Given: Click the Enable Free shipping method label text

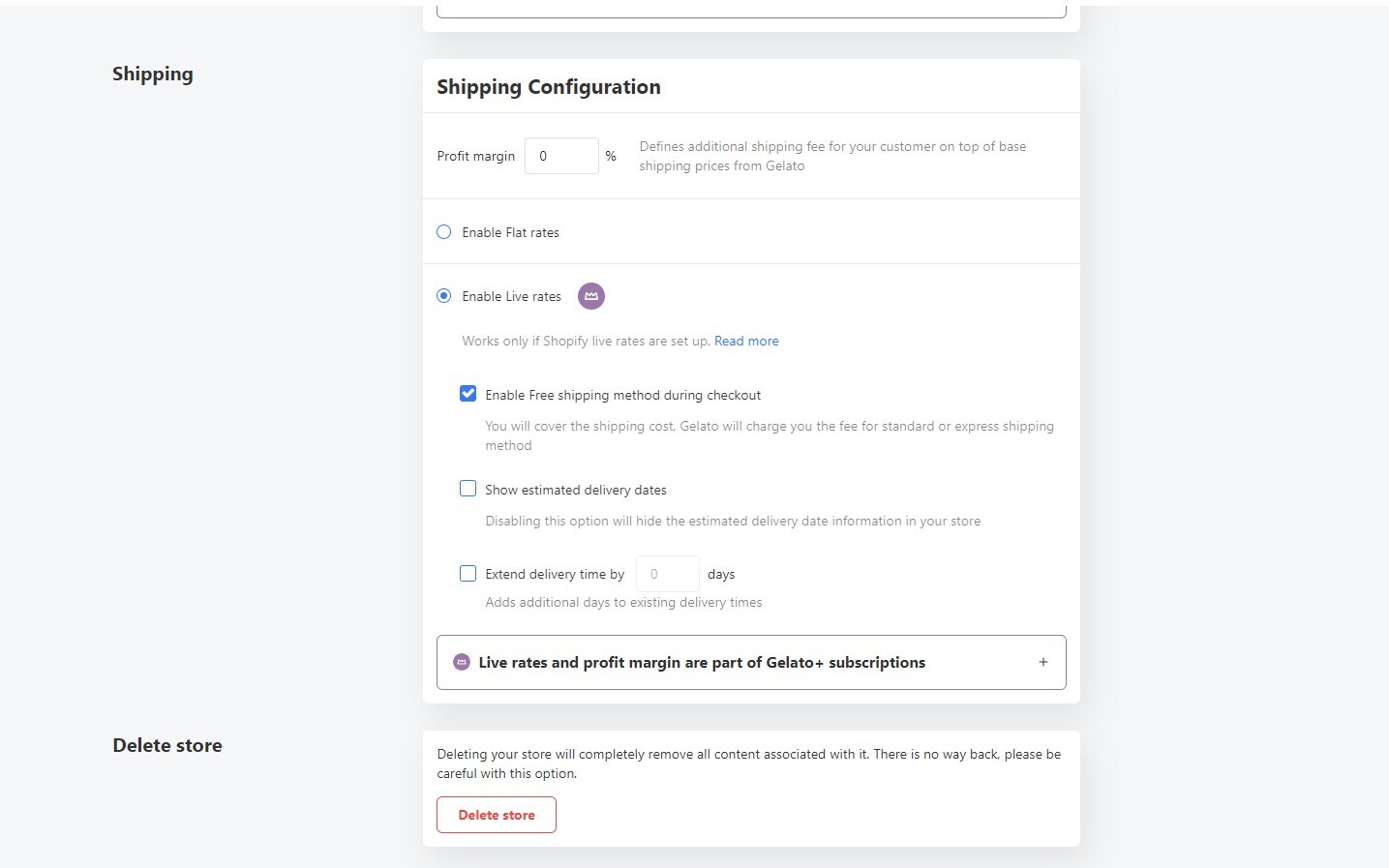Looking at the screenshot, I should (623, 395).
